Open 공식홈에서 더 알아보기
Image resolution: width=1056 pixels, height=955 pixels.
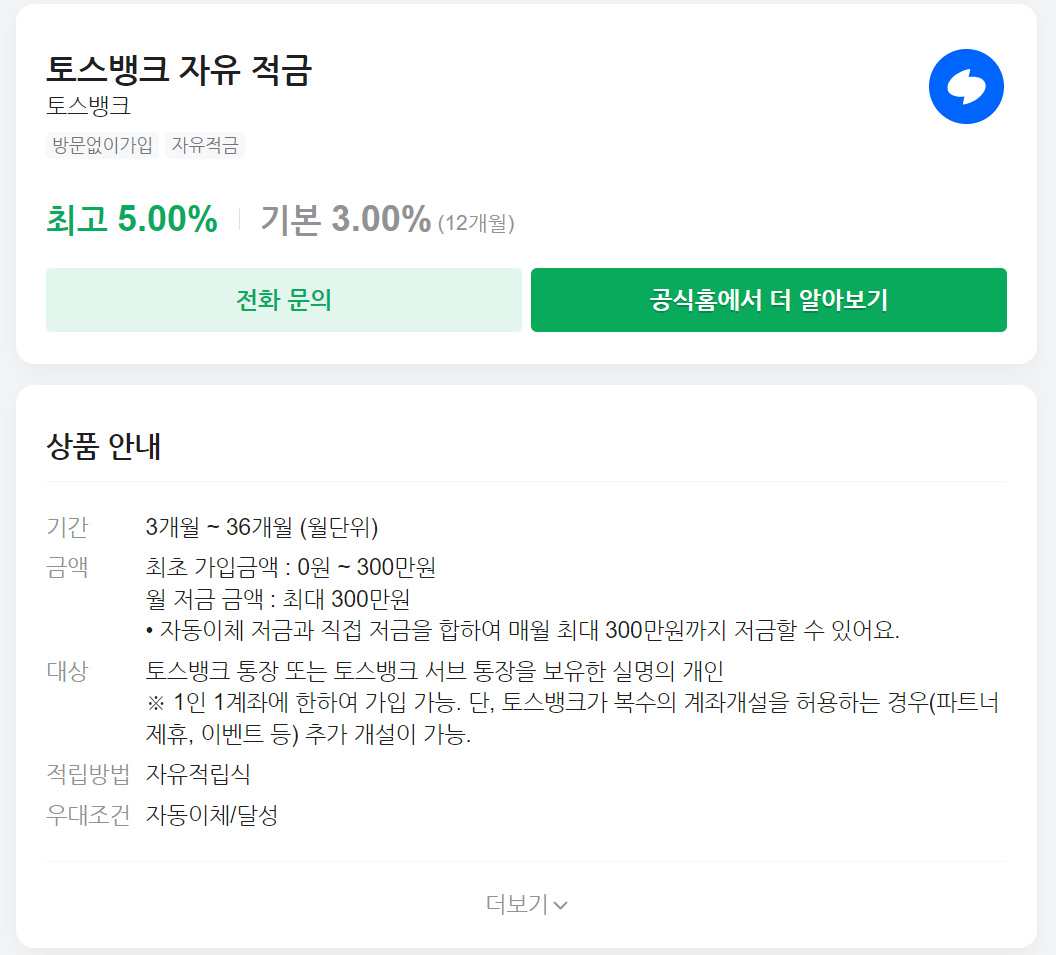(768, 299)
